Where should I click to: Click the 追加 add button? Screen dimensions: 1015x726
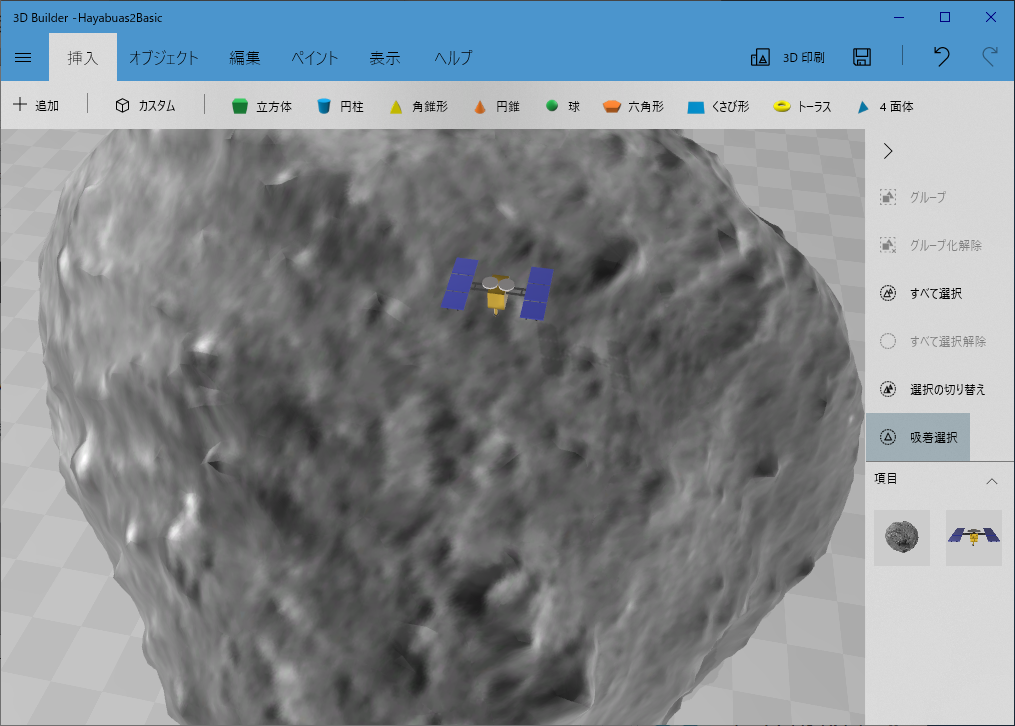click(x=36, y=105)
